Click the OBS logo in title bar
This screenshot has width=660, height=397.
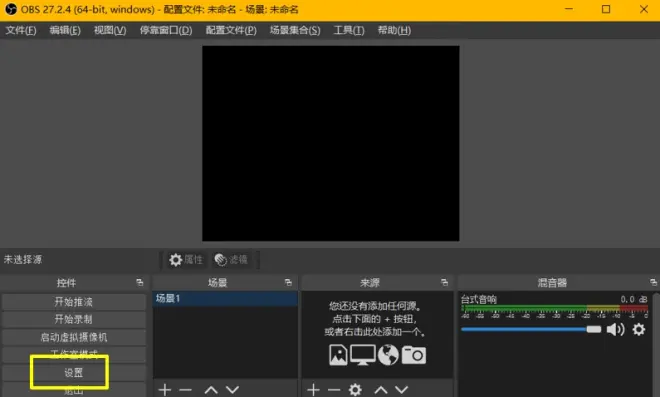11,9
